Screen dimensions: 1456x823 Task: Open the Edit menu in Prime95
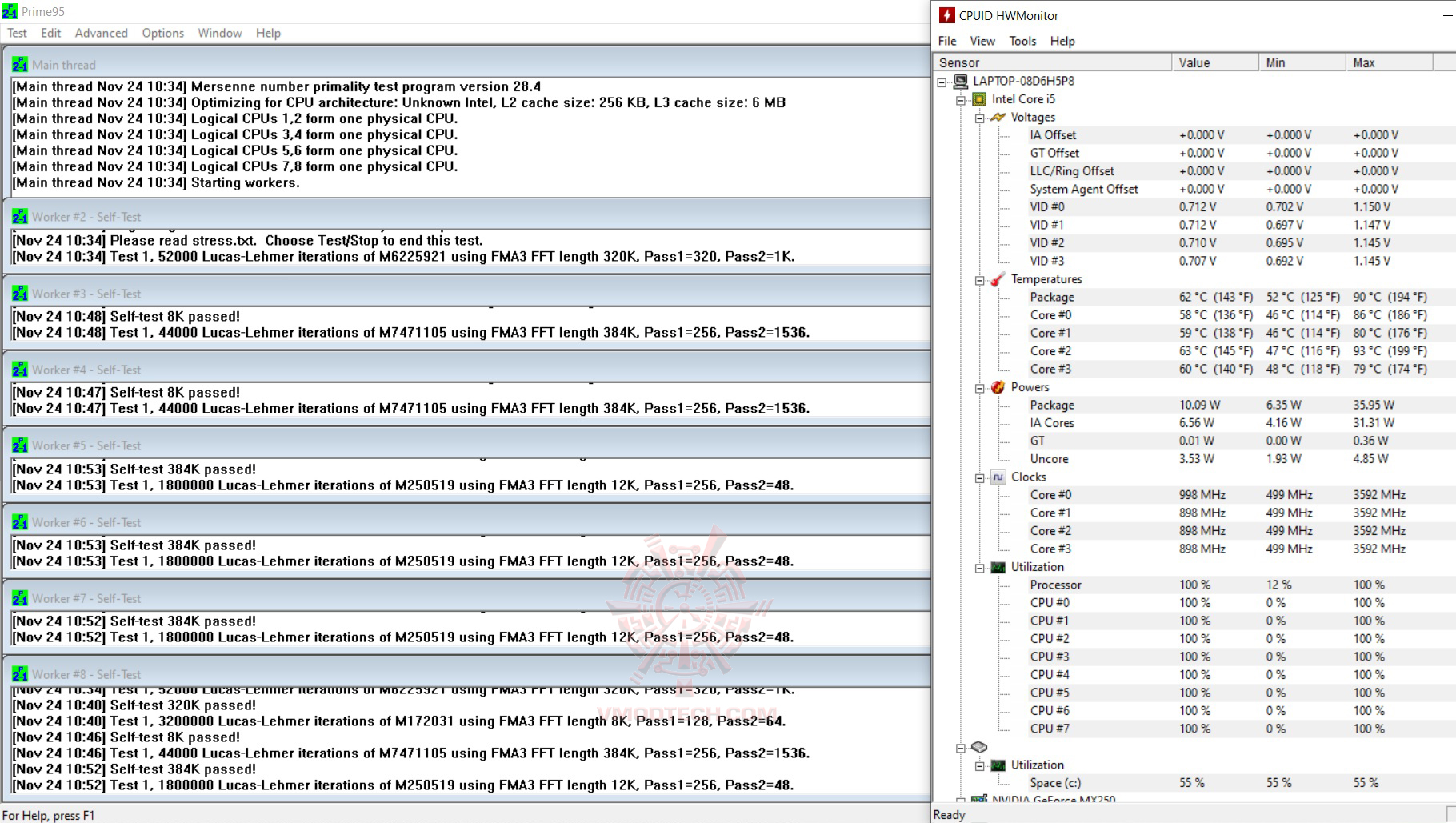click(51, 33)
